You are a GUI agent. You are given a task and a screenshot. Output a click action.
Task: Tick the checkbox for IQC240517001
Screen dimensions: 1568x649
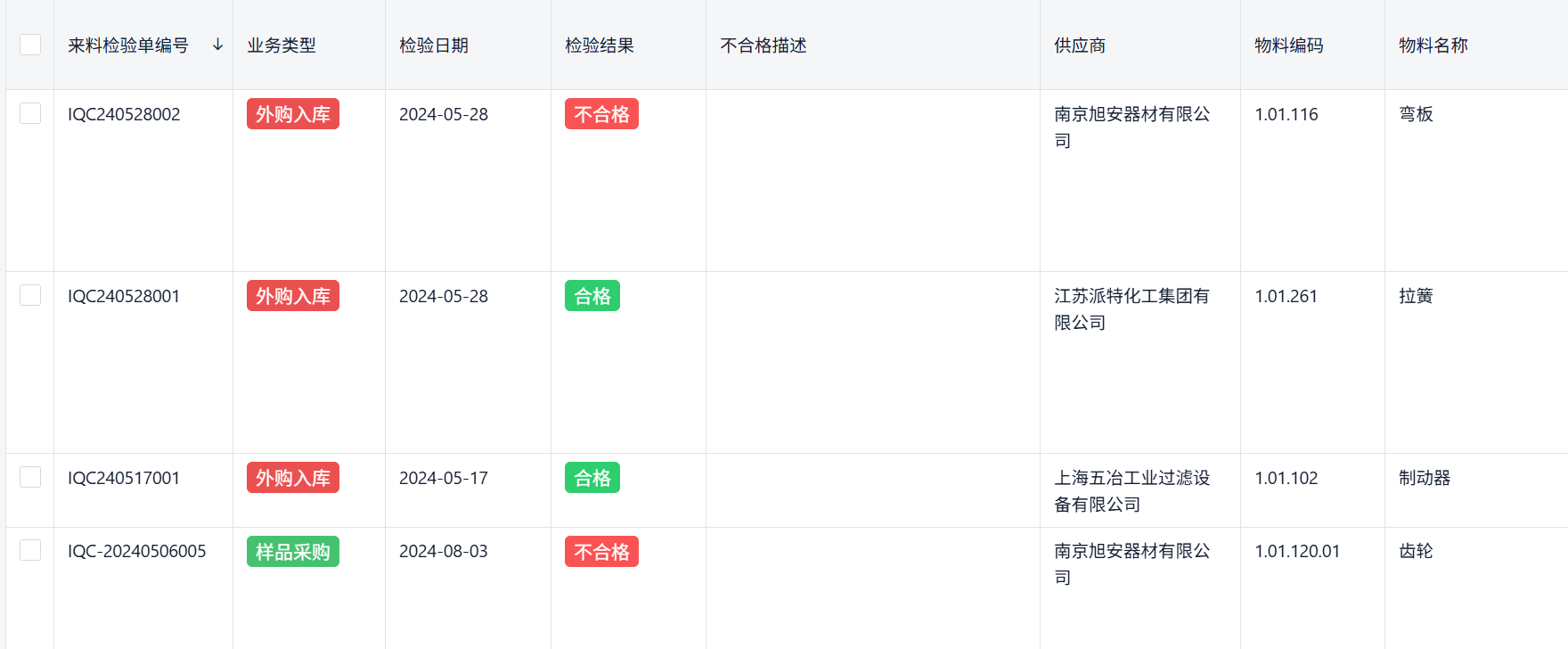coord(30,477)
